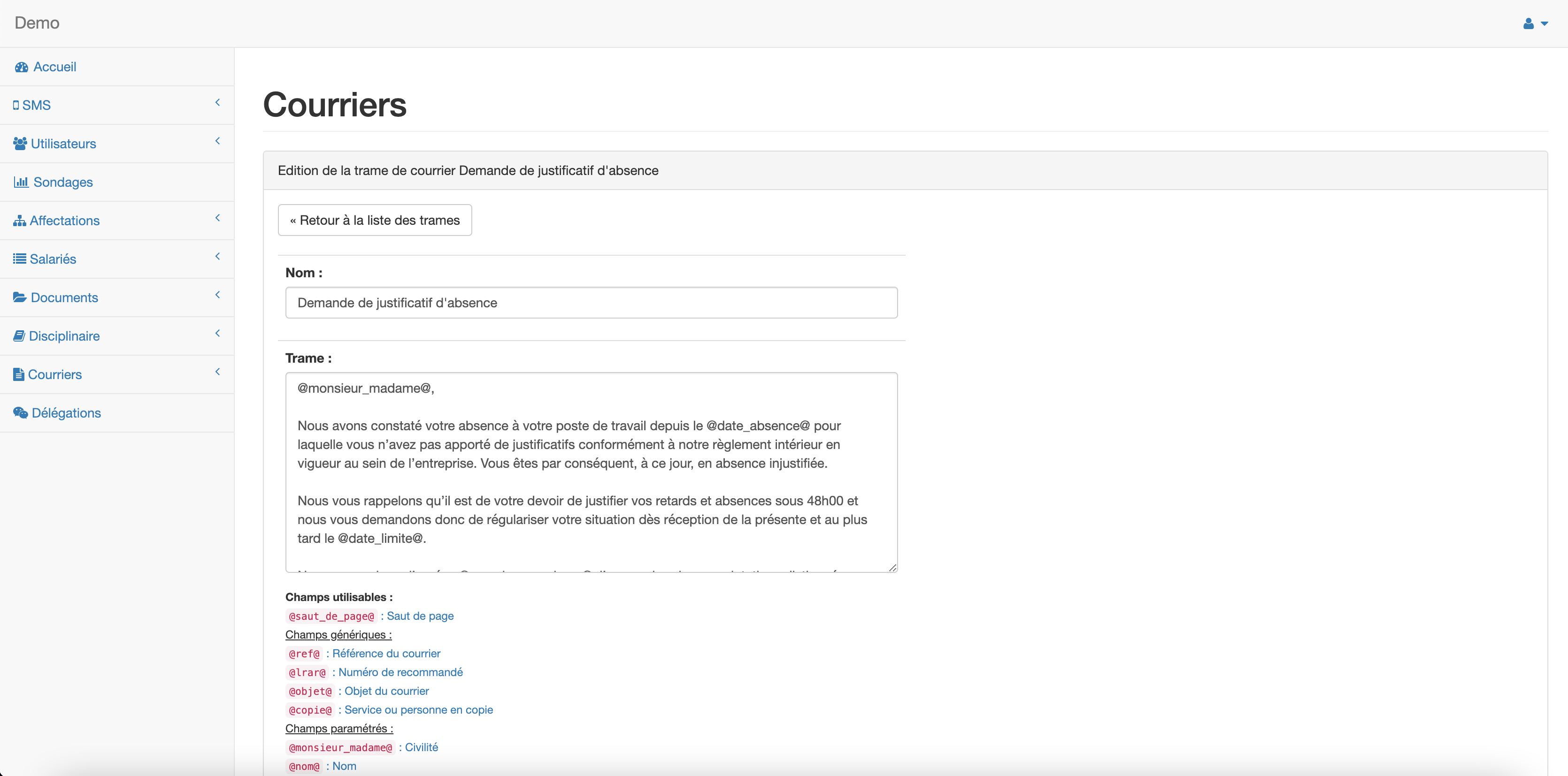
Task: Expand the SMS submenu chevron
Action: coord(217,103)
